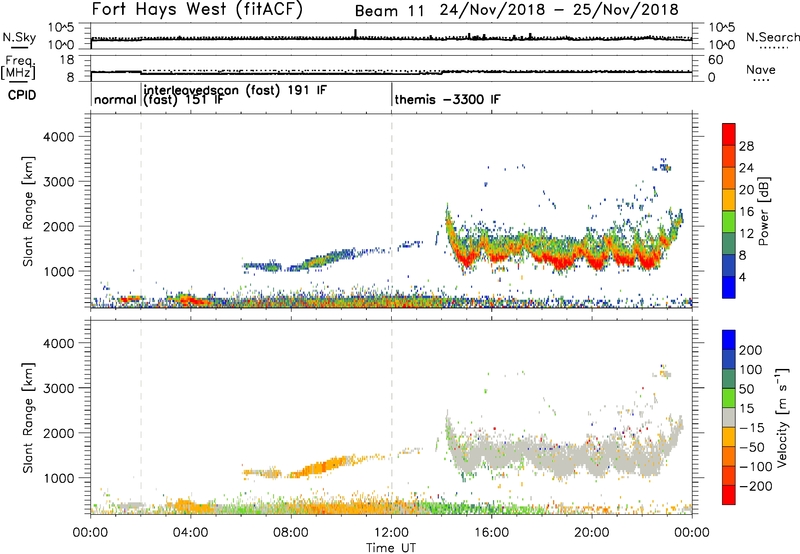The width and height of the screenshot is (800, 554).
Task: Click the gray -15 to 15 velocity band
Action: (729, 418)
